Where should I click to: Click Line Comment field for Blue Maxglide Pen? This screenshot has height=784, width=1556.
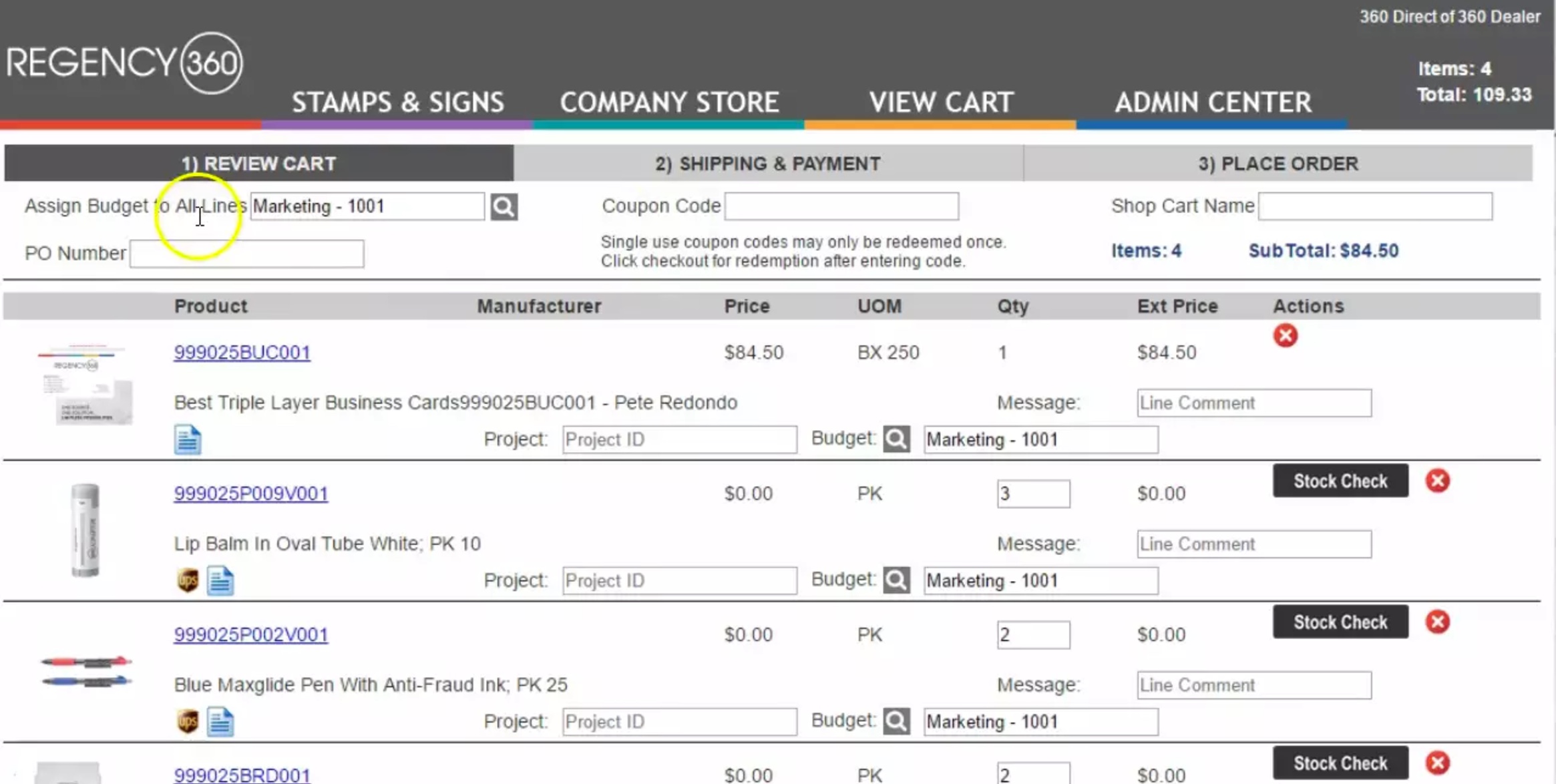point(1254,685)
